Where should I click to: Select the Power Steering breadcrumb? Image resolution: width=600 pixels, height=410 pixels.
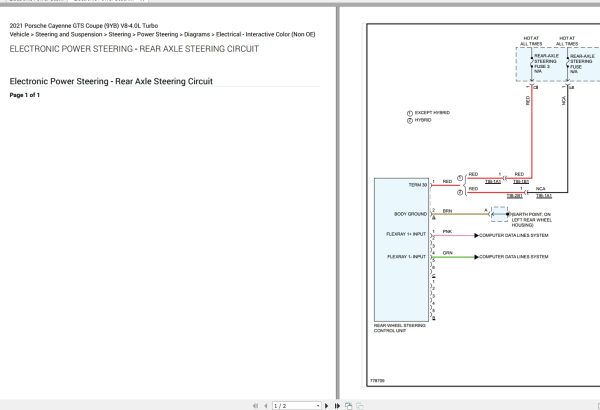point(157,34)
